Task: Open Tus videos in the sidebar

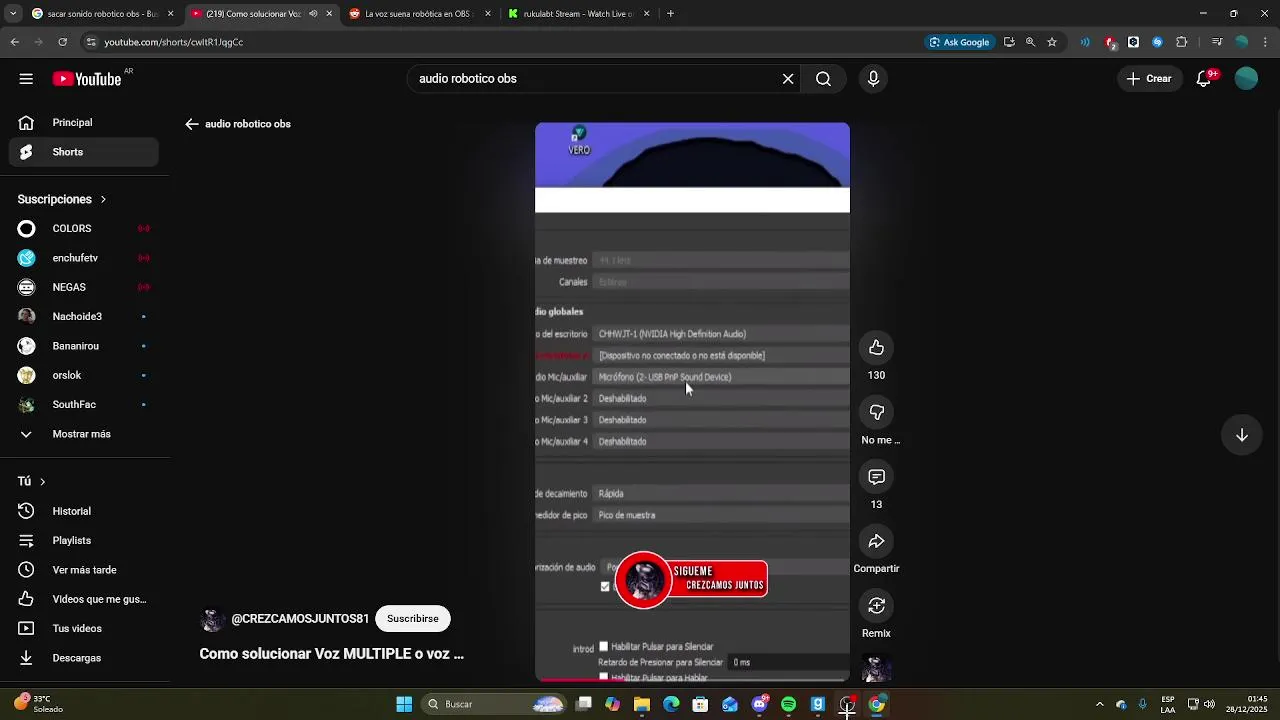Action: 84,629
